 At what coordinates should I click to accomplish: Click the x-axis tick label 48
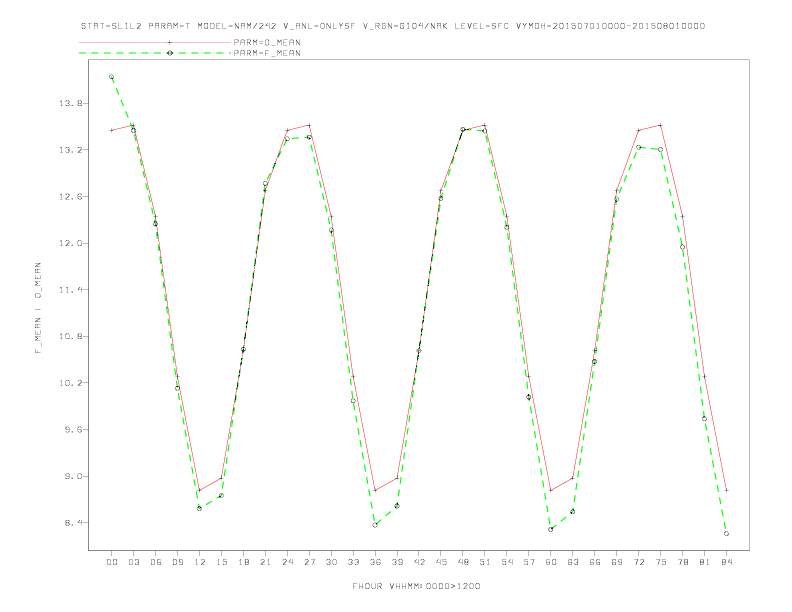(463, 562)
